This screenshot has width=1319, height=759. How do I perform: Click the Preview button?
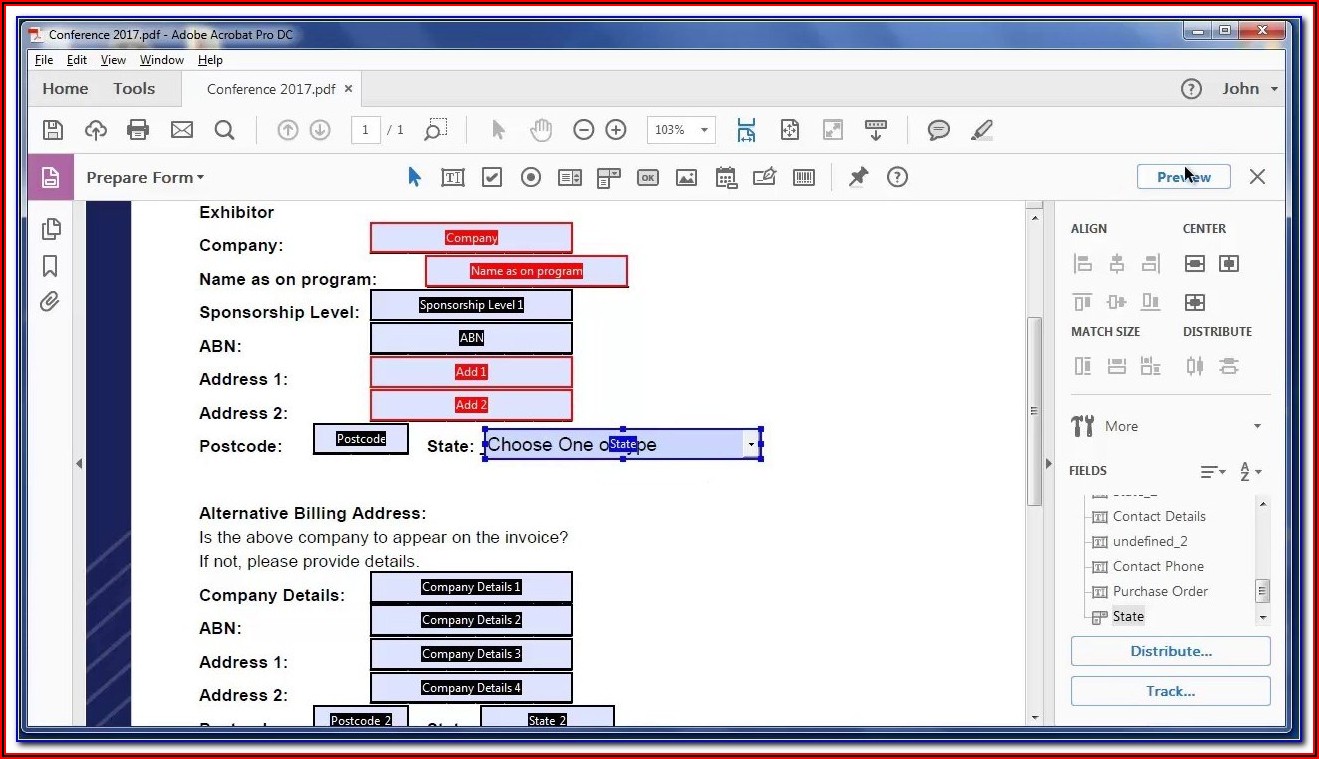1183,177
